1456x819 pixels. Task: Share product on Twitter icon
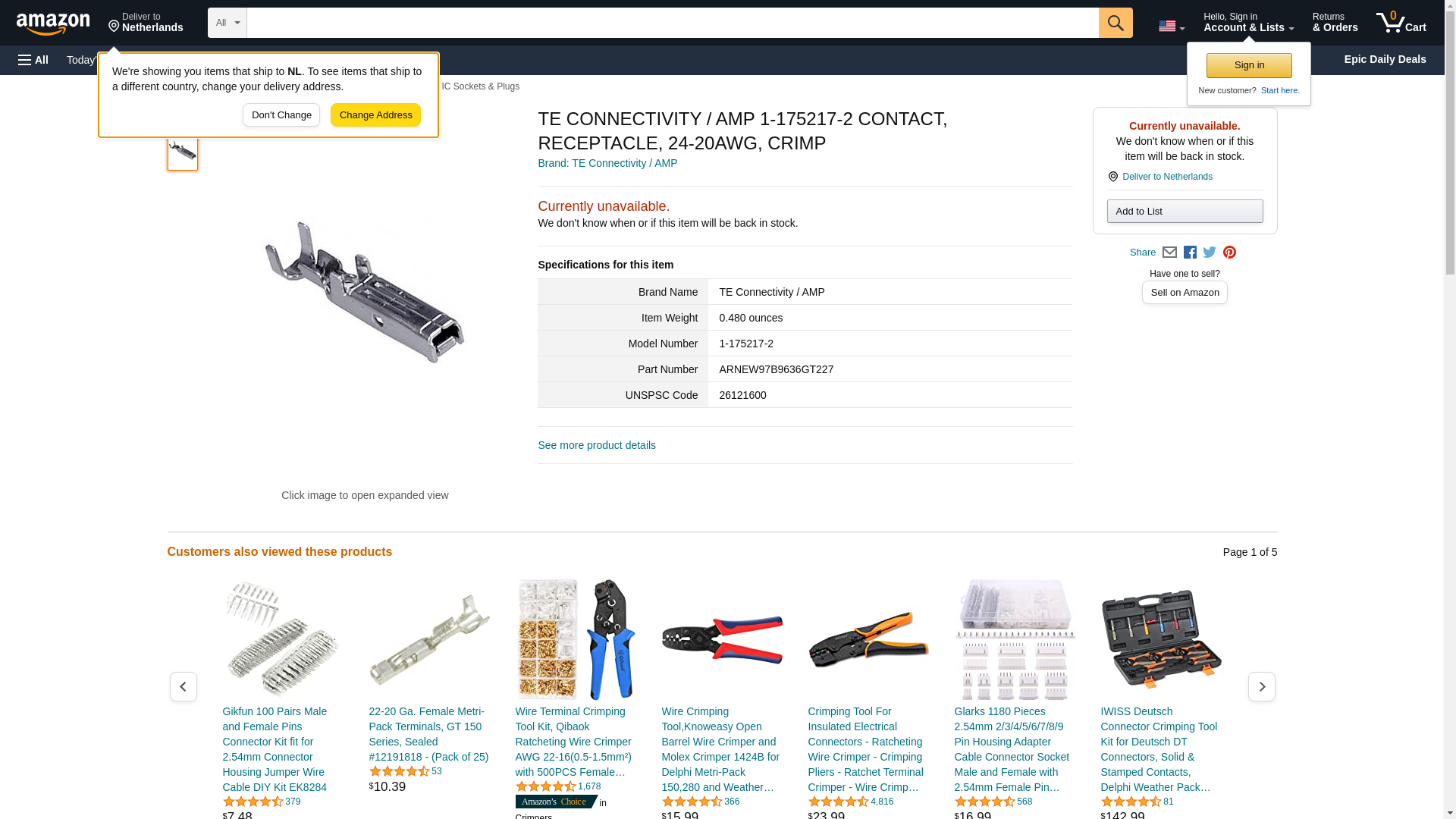click(x=1210, y=253)
